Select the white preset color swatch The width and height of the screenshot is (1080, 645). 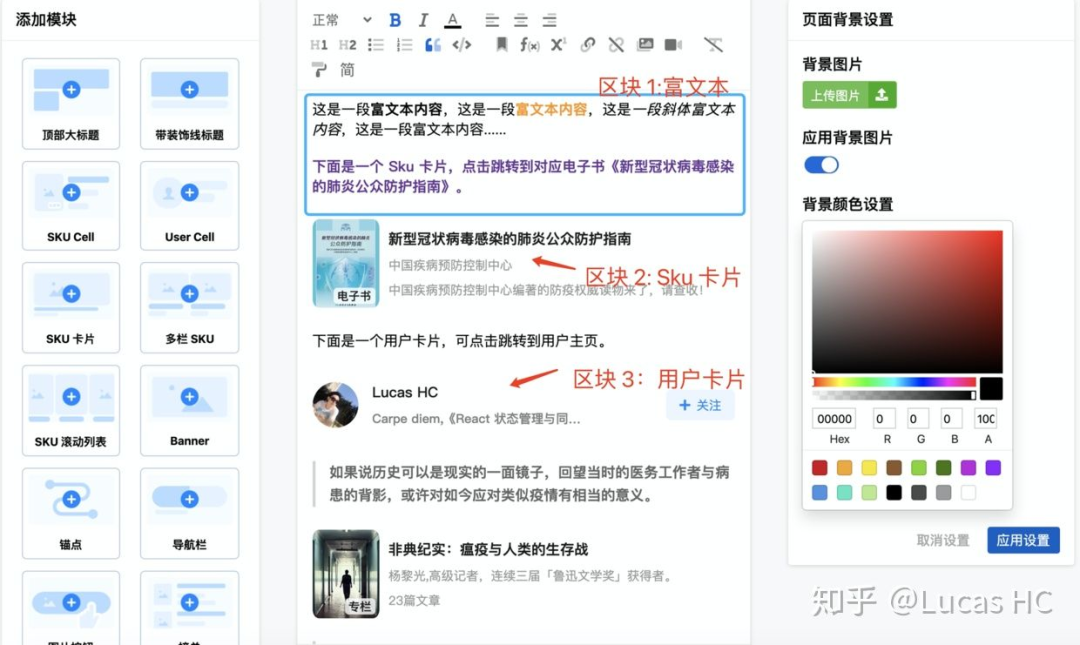tap(968, 493)
